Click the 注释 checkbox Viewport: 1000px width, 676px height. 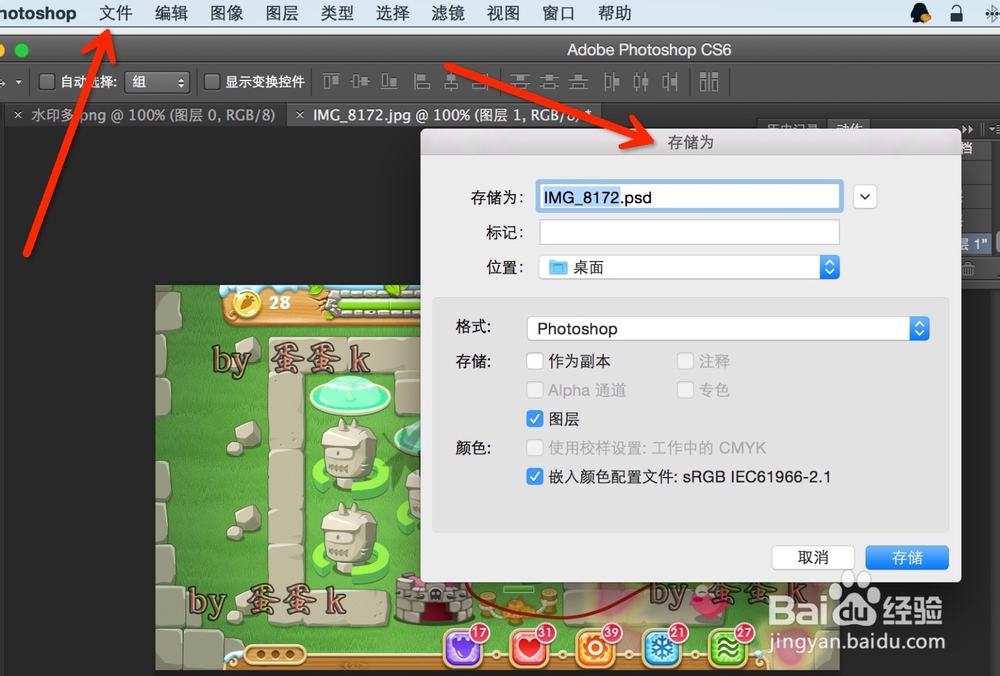[685, 361]
